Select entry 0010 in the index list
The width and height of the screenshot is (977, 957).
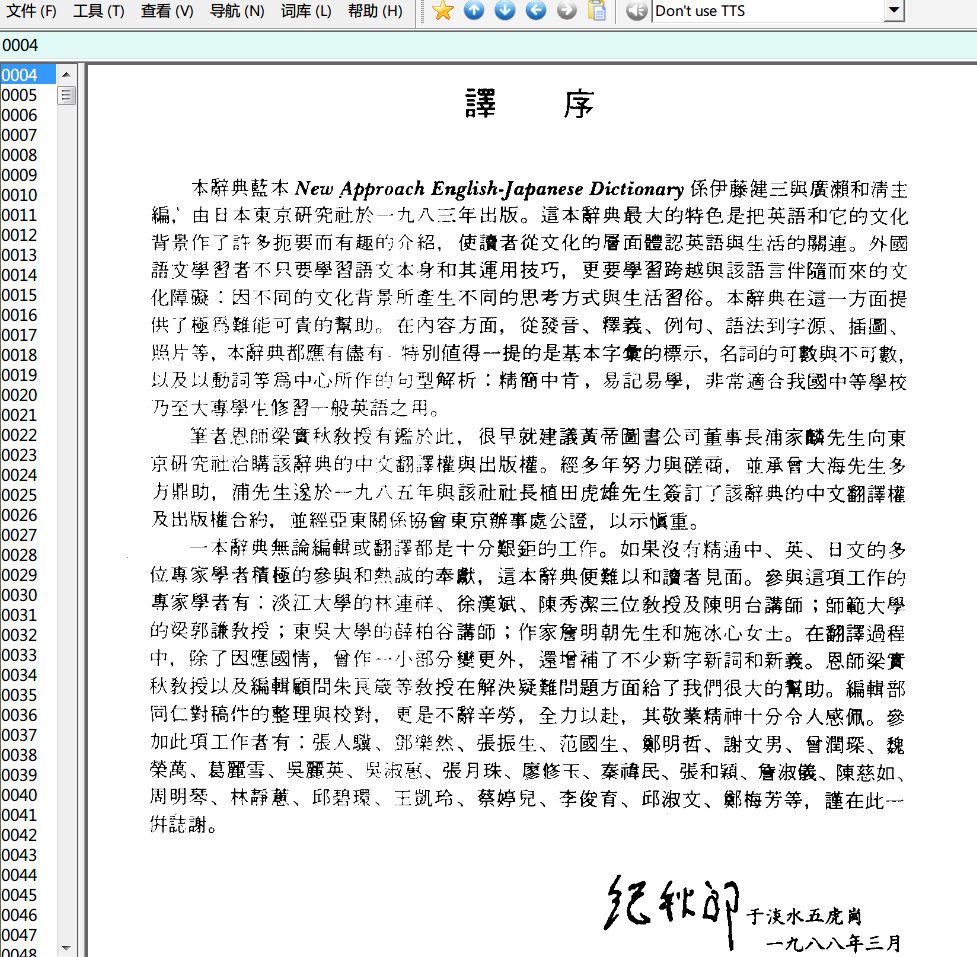[28, 195]
